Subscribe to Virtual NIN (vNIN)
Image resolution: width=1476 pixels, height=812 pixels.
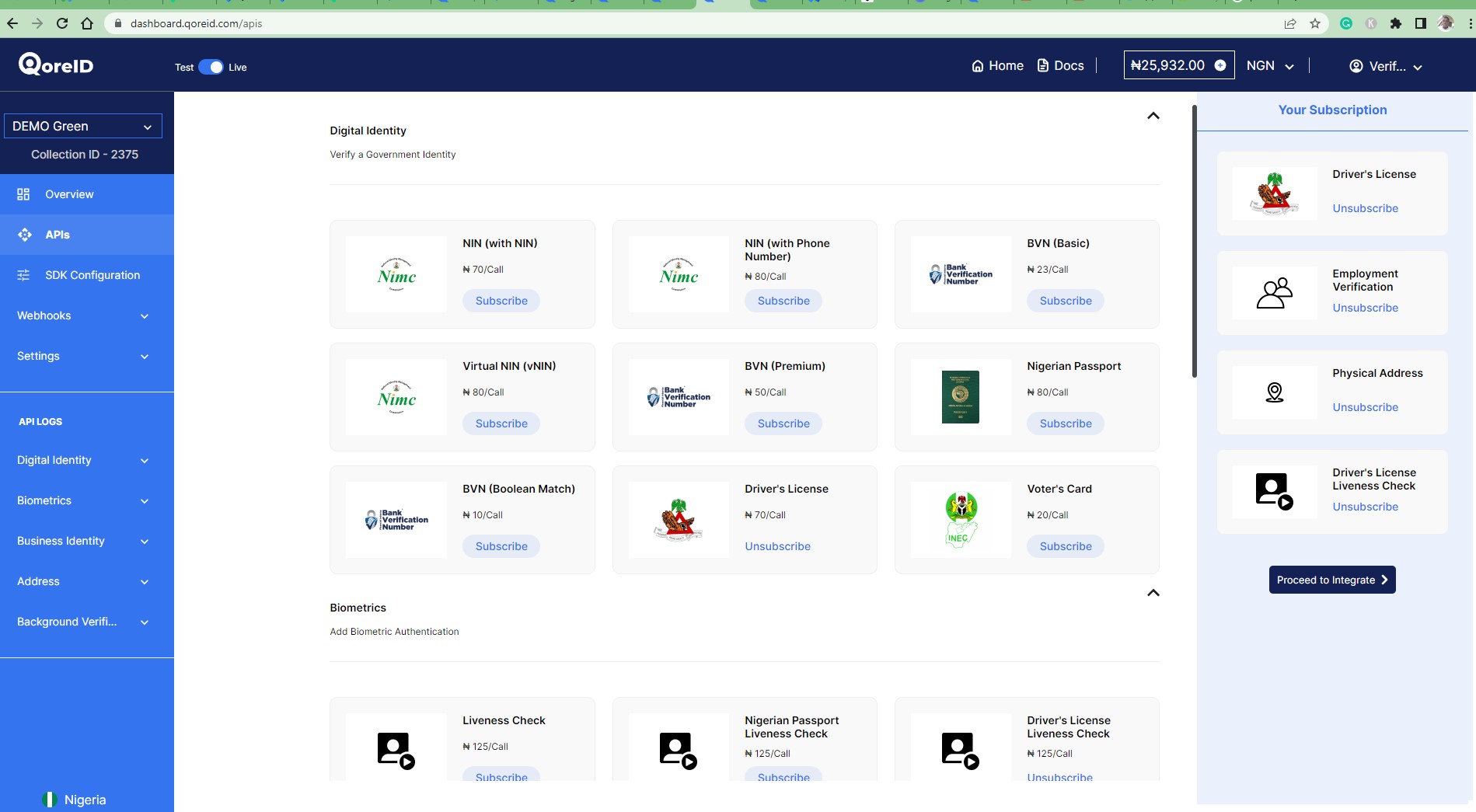point(501,423)
